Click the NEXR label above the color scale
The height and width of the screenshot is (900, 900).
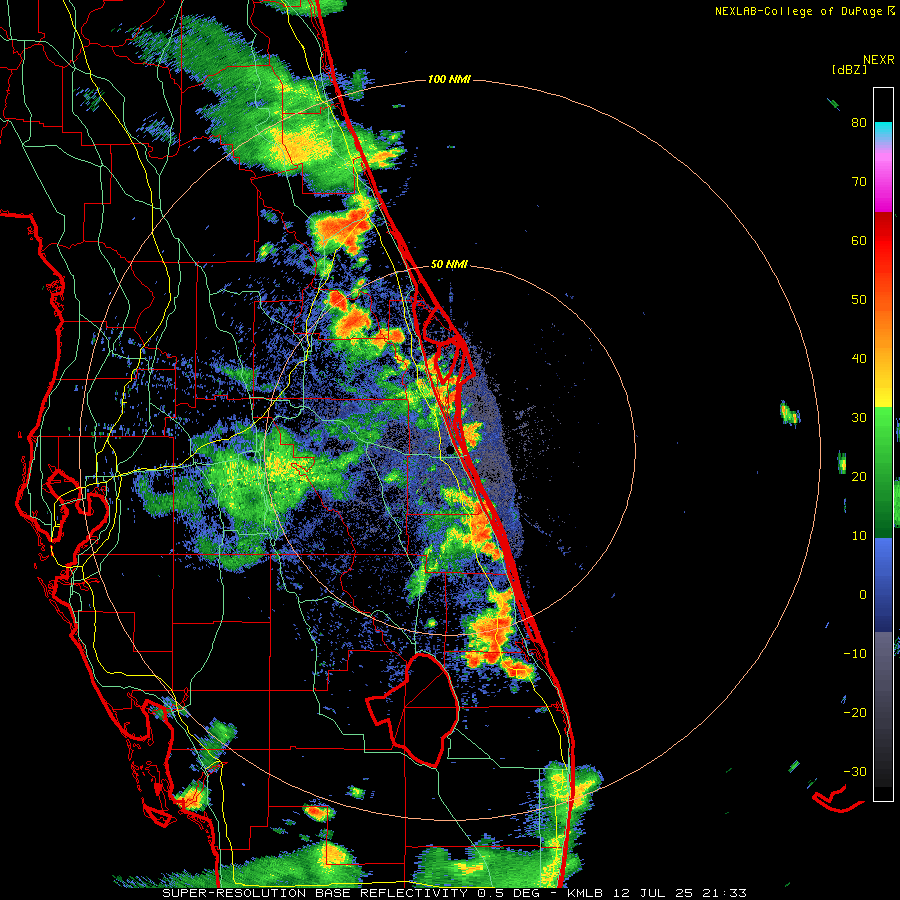coord(879,60)
